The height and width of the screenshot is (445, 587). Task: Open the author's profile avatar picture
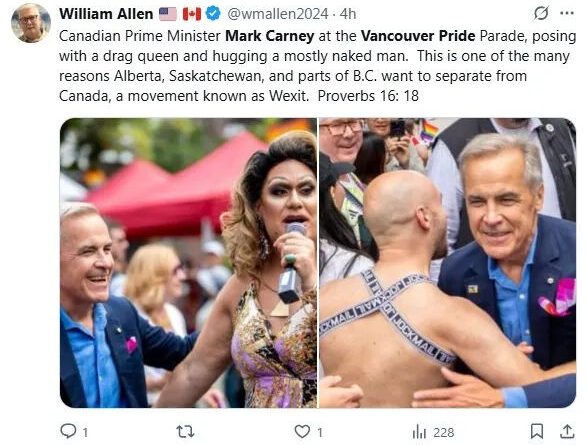pyautogui.click(x=31, y=23)
